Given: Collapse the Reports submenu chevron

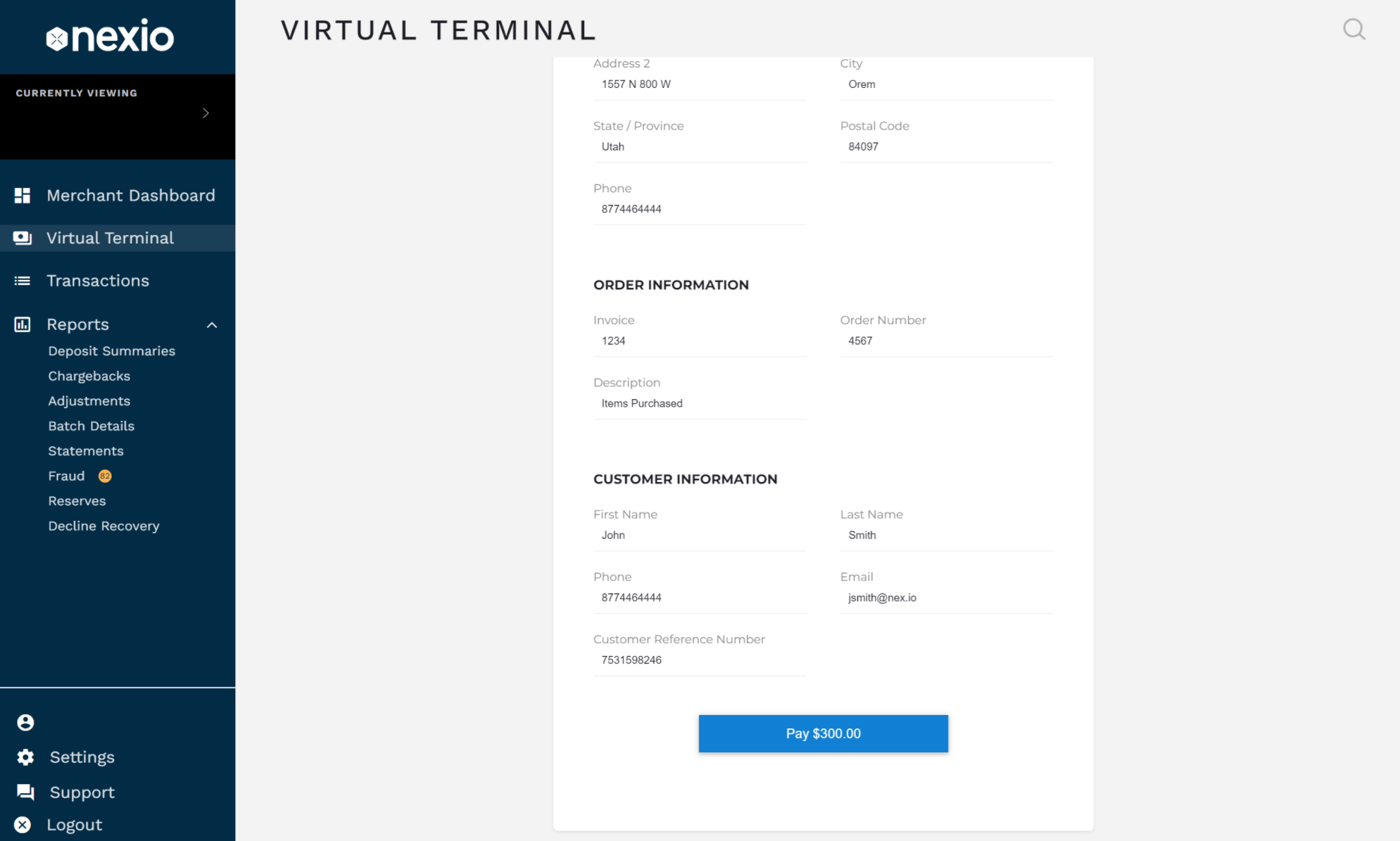Looking at the screenshot, I should [x=212, y=325].
